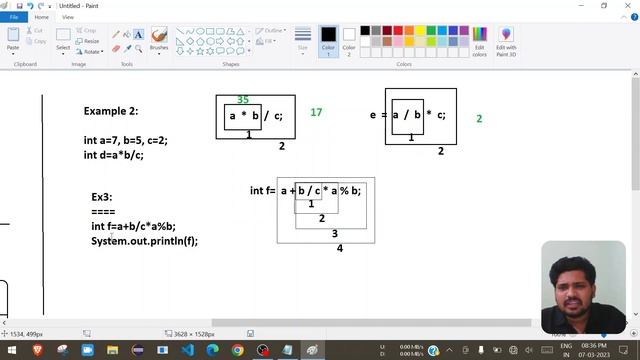
Task: Select the Color picker eyedropper tool
Action: (x=127, y=49)
